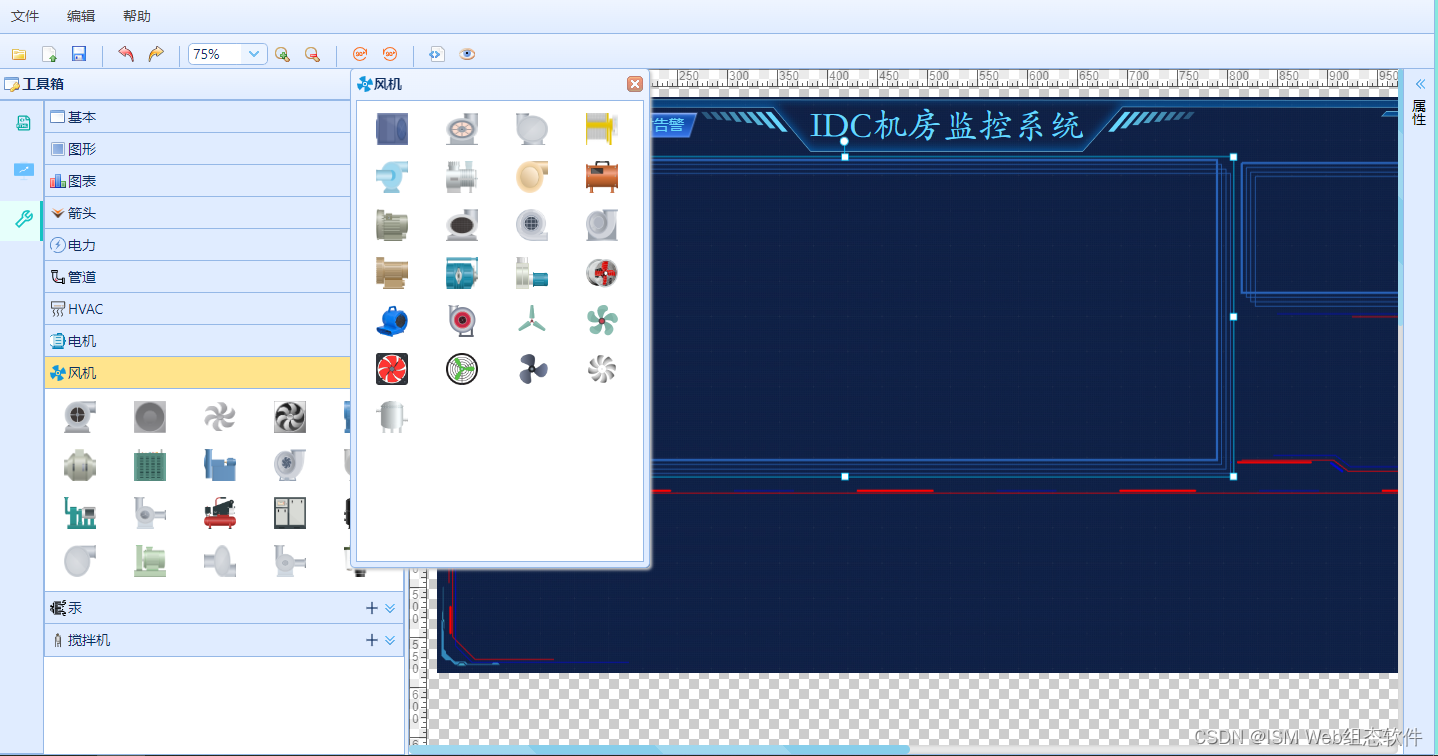Select the gray square fan in toolbox
The width and height of the screenshot is (1438, 756).
[x=150, y=417]
